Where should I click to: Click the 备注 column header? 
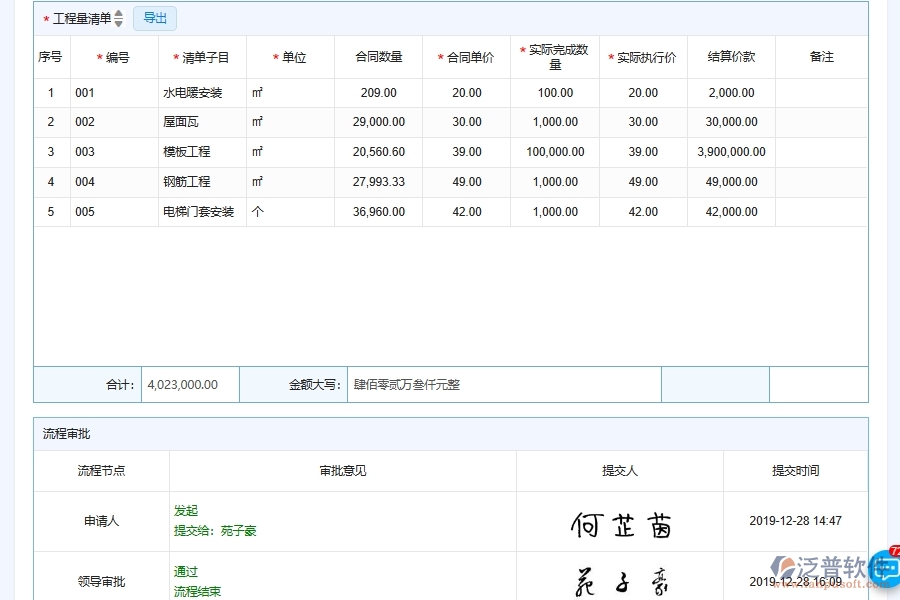click(x=821, y=57)
